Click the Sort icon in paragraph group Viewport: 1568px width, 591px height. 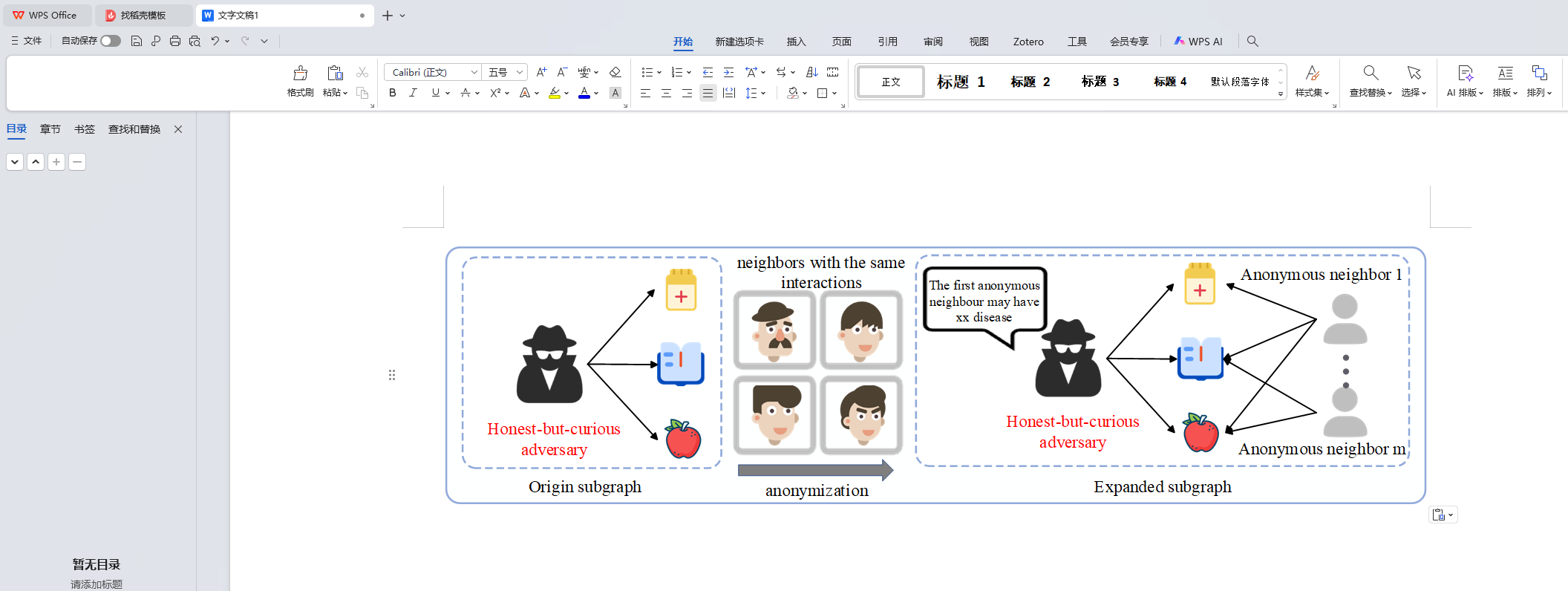tap(811, 72)
